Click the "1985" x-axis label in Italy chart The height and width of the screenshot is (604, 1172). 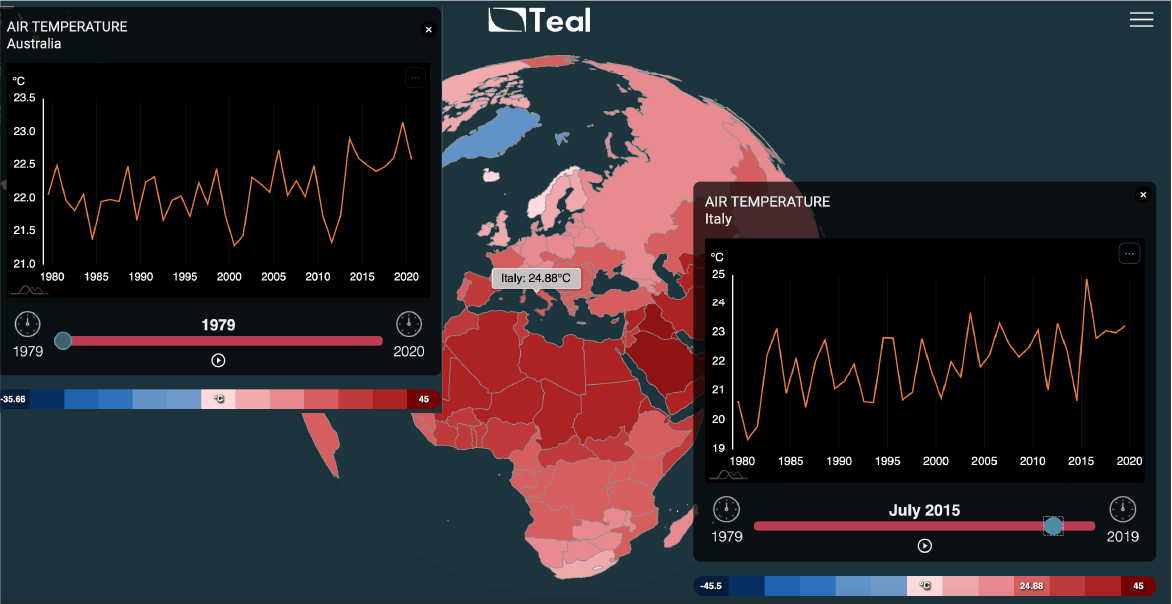[x=791, y=460]
